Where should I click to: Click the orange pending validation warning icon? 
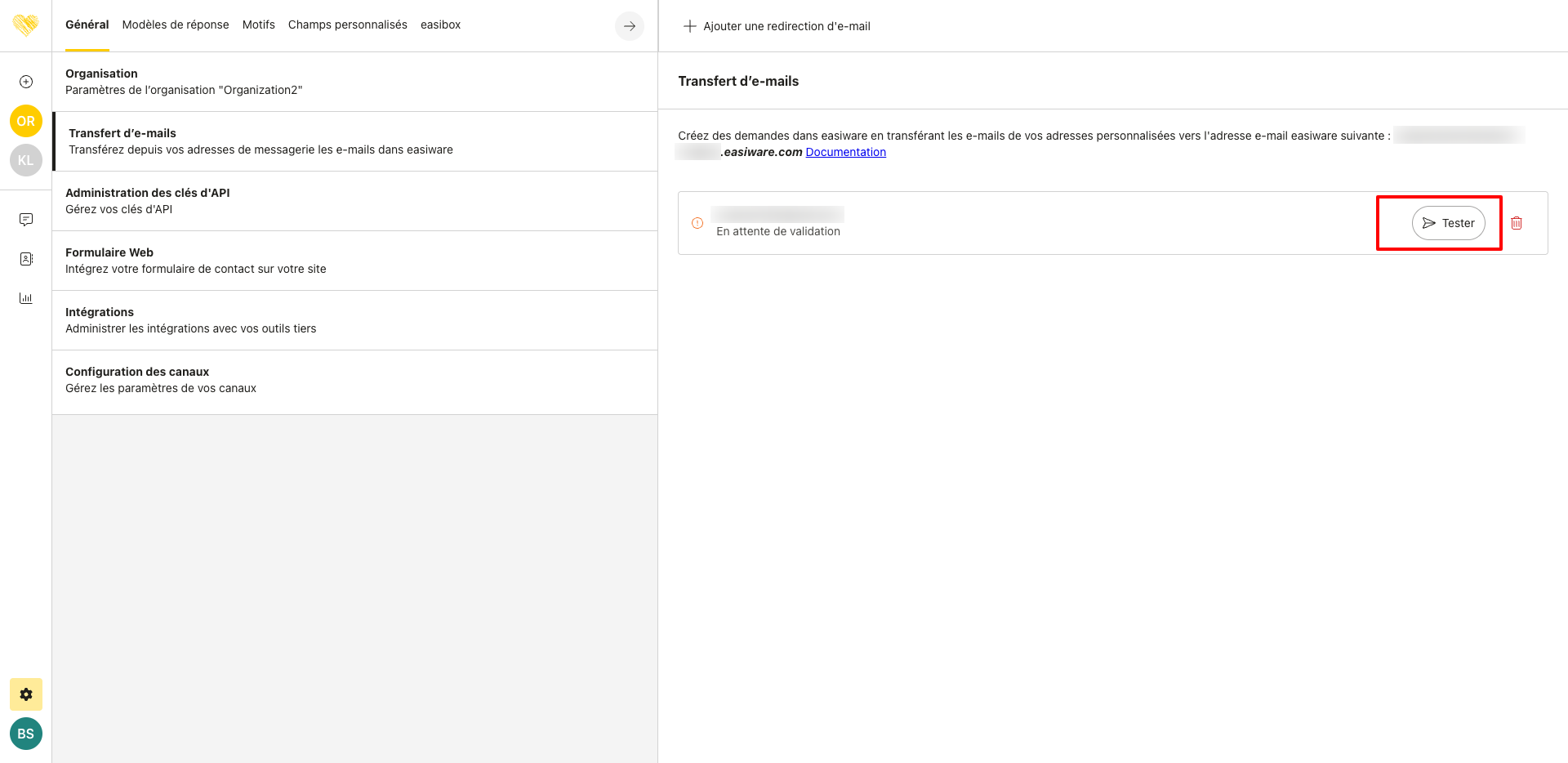click(697, 223)
